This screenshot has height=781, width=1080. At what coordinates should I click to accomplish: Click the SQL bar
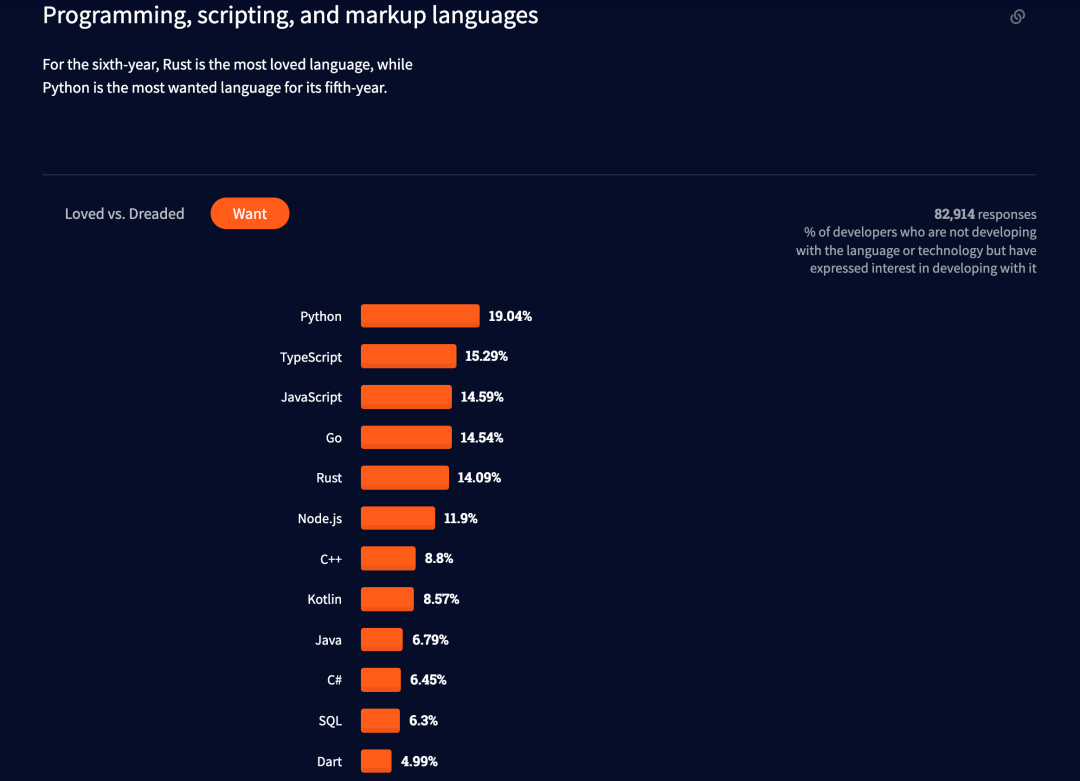click(x=380, y=720)
